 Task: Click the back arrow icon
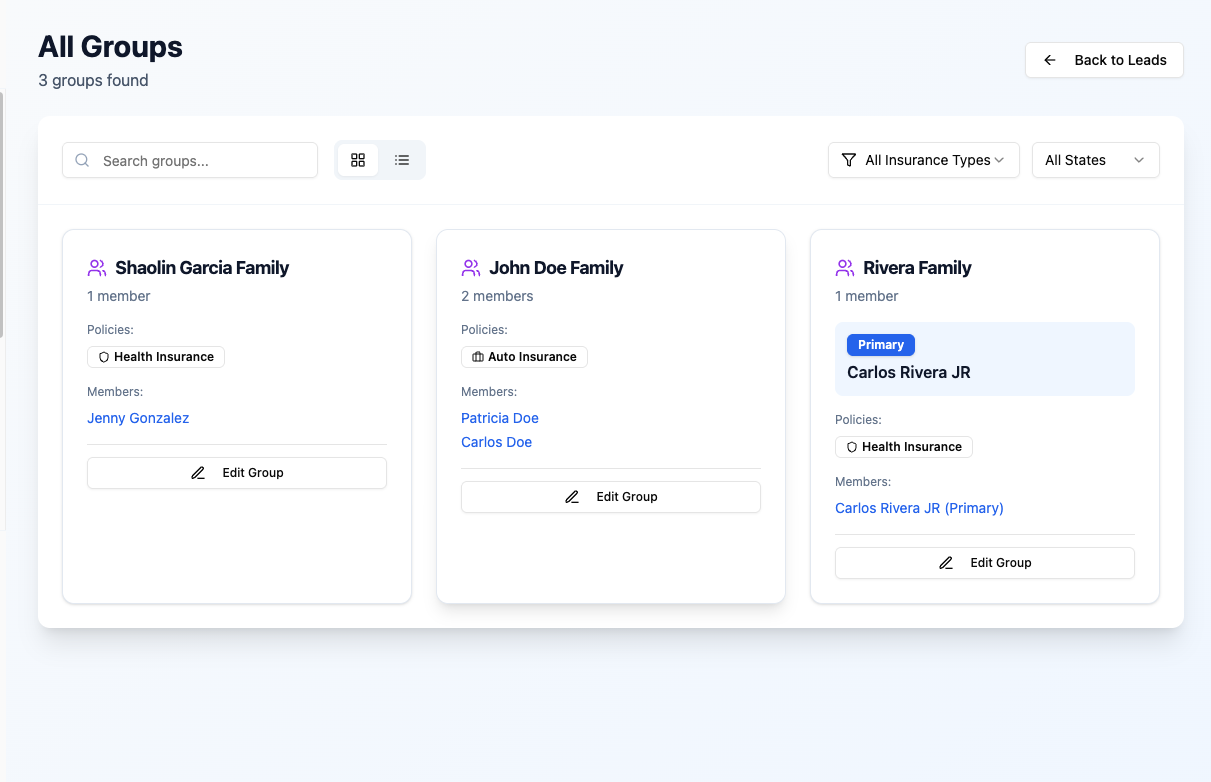[1050, 60]
